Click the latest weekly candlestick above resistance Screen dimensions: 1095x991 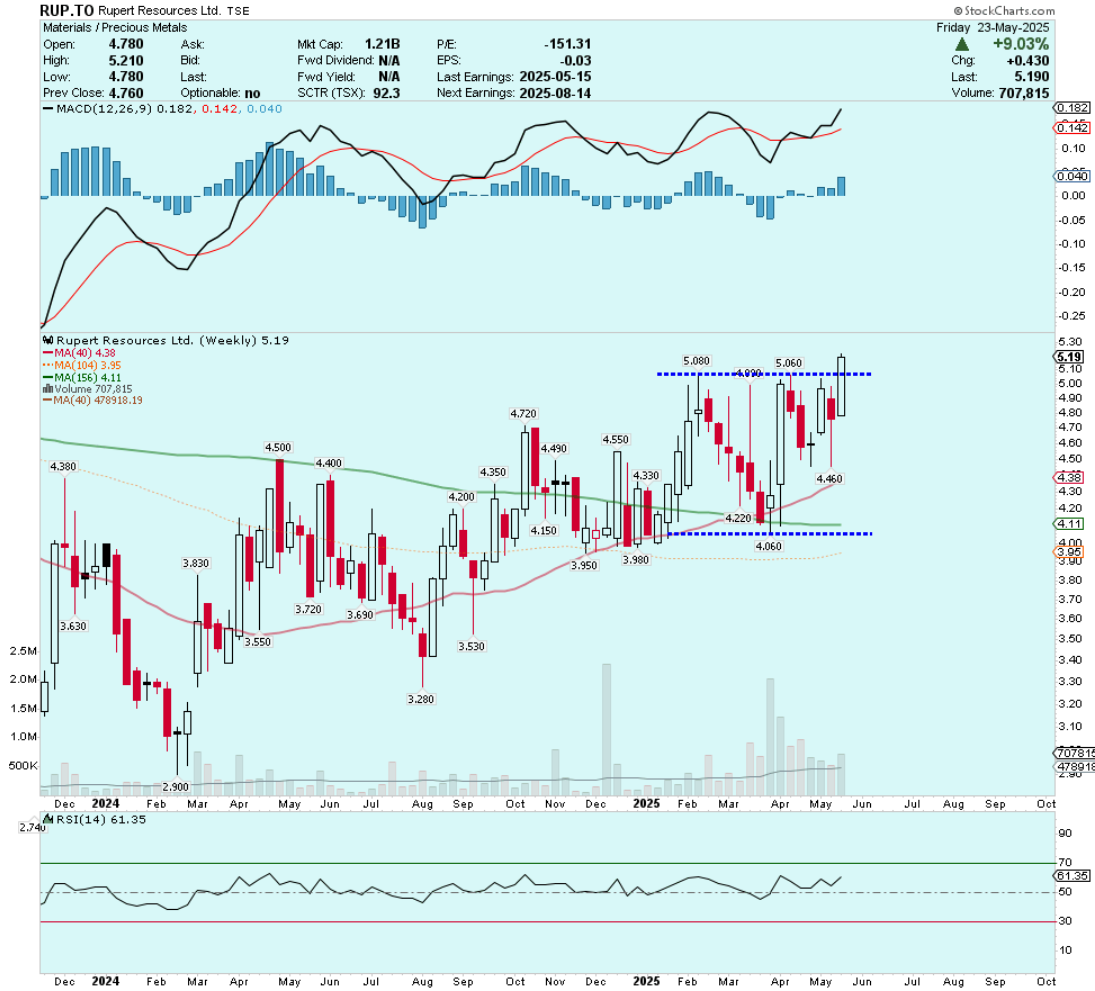(842, 386)
